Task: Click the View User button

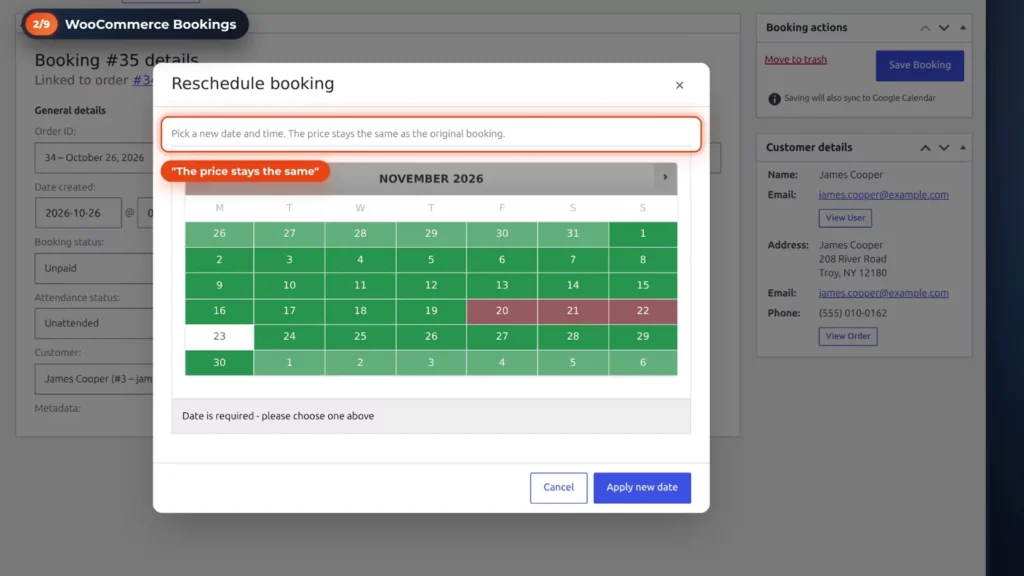Action: pos(845,218)
